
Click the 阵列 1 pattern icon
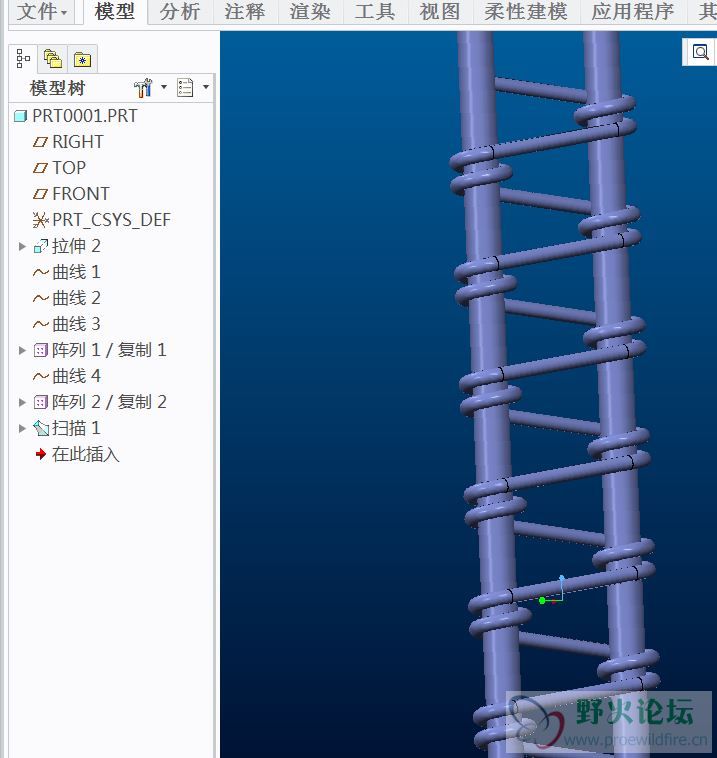point(41,350)
